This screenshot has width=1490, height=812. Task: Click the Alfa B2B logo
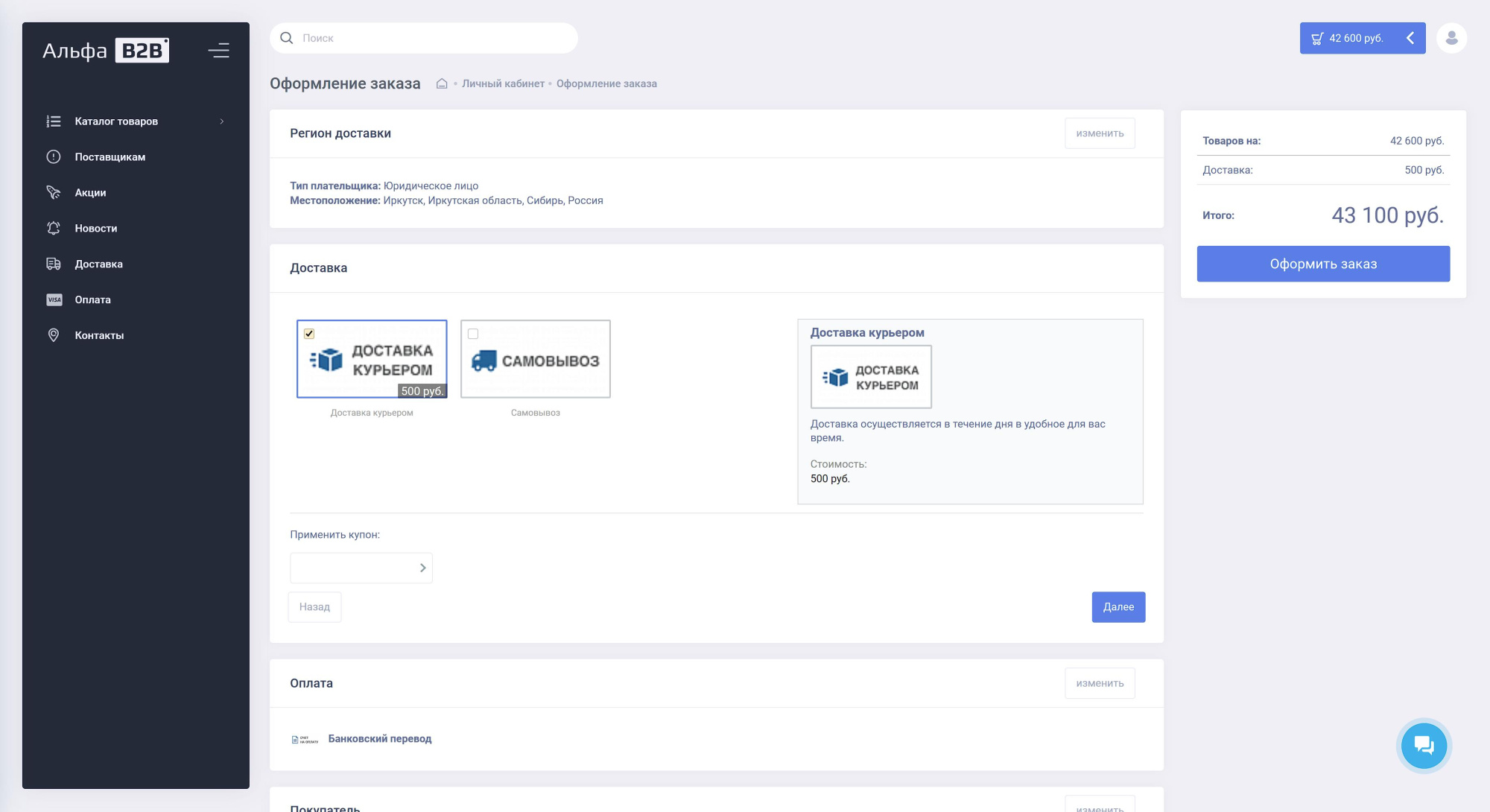click(x=106, y=51)
